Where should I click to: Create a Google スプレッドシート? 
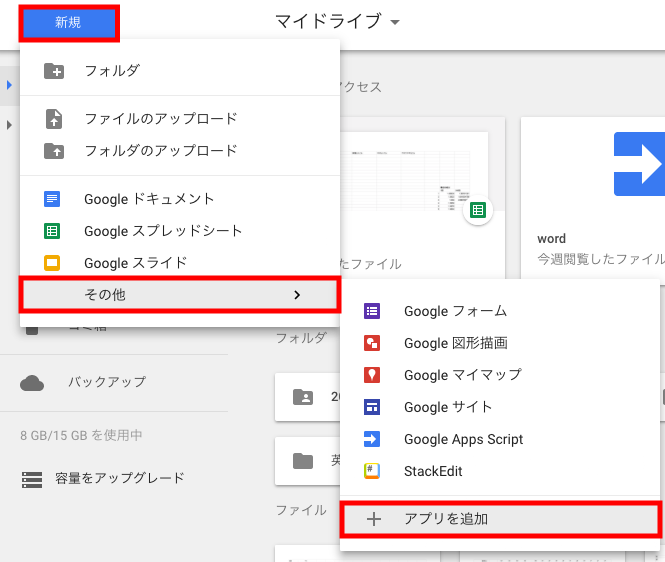pyautogui.click(x=180, y=231)
